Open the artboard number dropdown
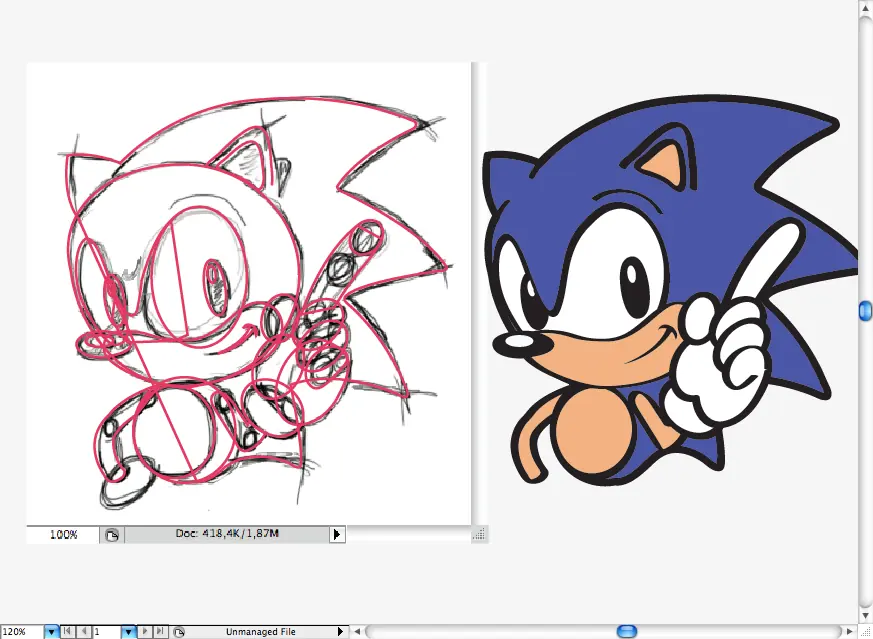Screen dimensions: 873x639 129,632
